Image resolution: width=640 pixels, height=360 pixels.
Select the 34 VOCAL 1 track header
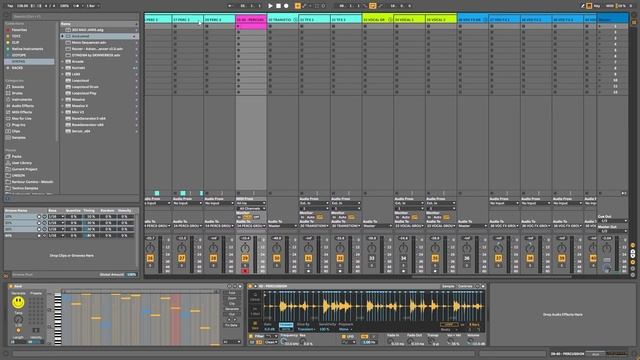(409, 20)
